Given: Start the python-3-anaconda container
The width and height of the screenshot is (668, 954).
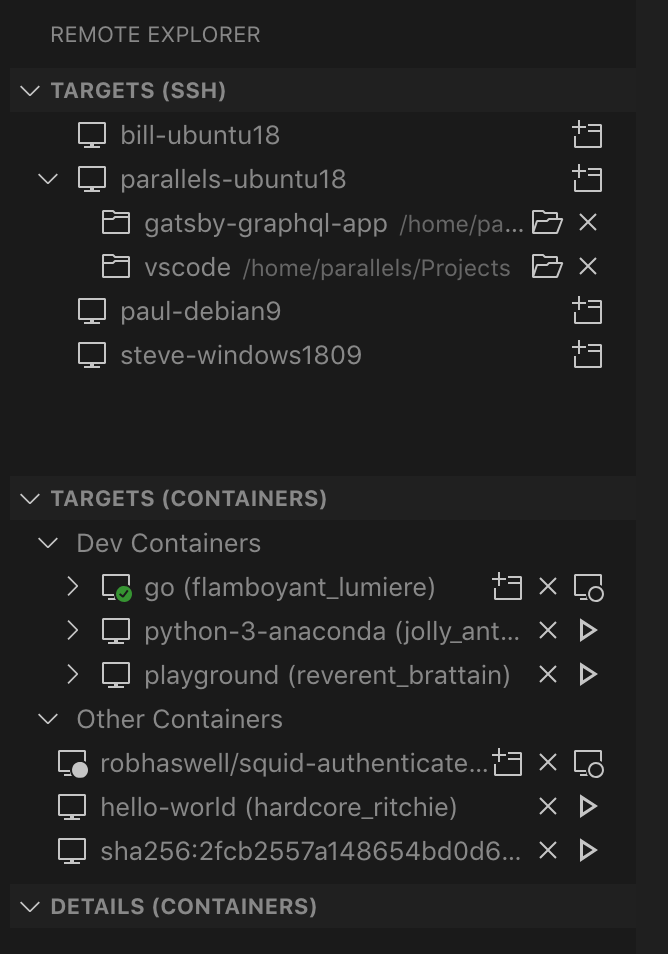Looking at the screenshot, I should (x=588, y=630).
